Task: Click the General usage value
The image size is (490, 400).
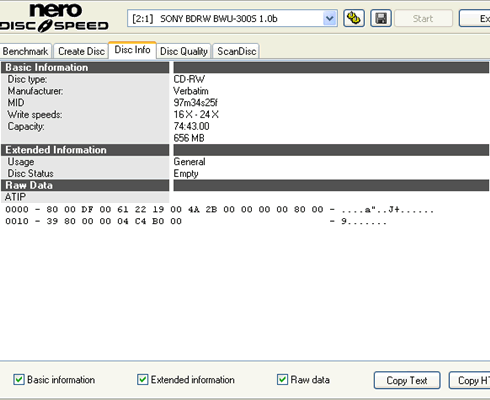Action: click(189, 162)
